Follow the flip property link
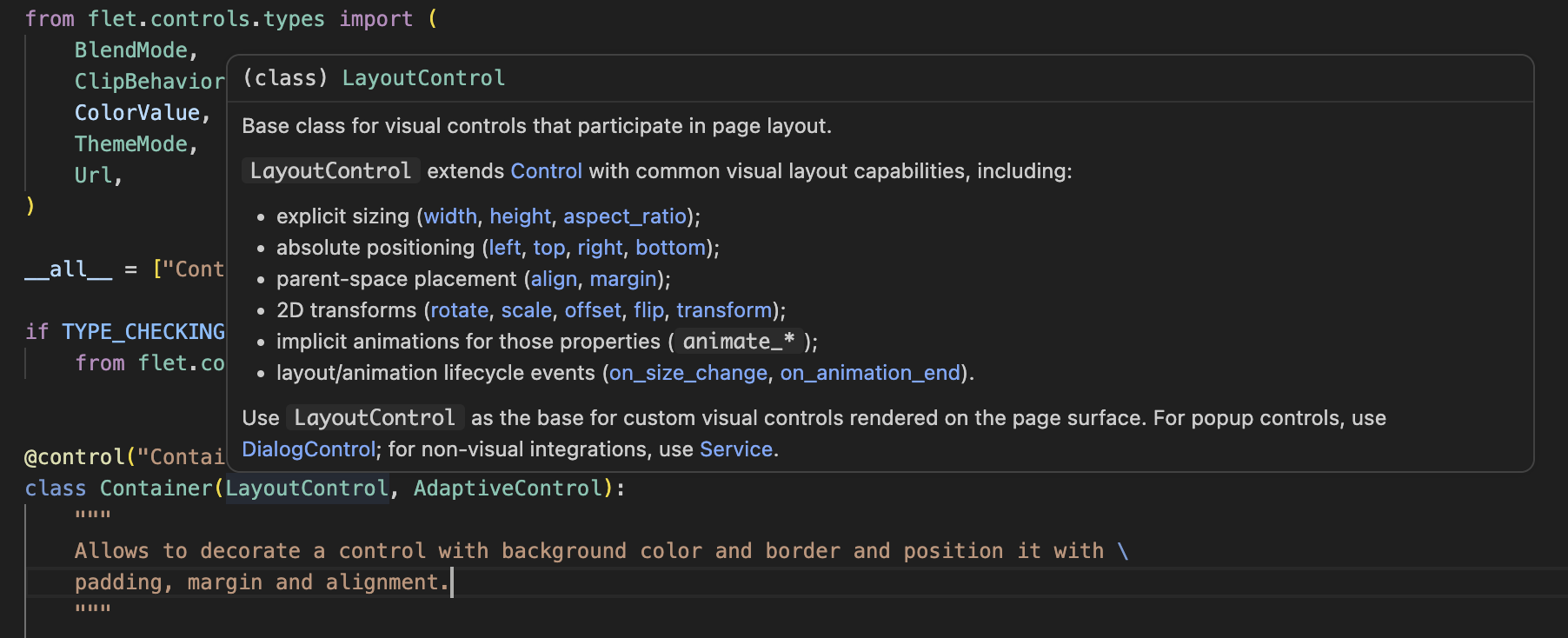 (648, 310)
